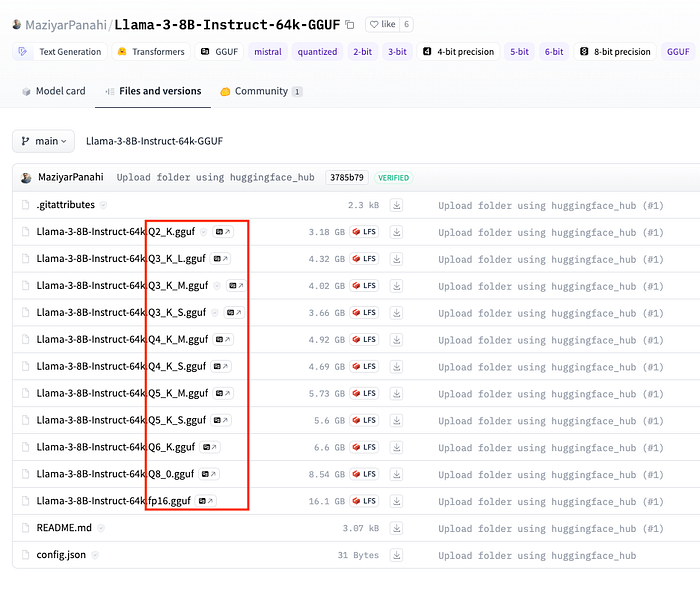The height and width of the screenshot is (595, 700).
Task: Open GGUF viewer for Q6_K.gguf
Action: (210, 447)
